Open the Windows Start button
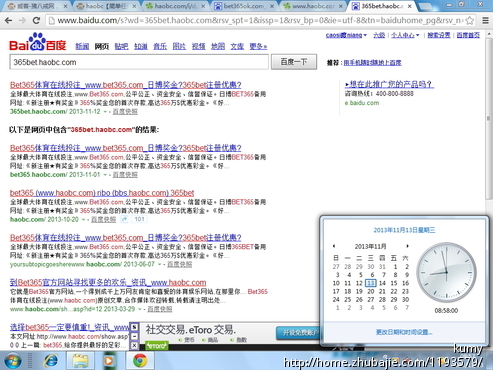The height and width of the screenshot is (370, 493). pos(13,361)
